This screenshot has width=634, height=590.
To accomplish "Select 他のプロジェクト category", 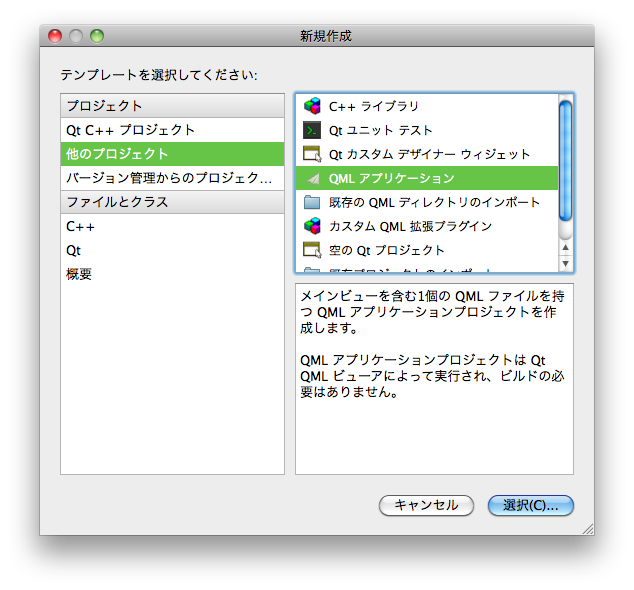I will [117, 154].
